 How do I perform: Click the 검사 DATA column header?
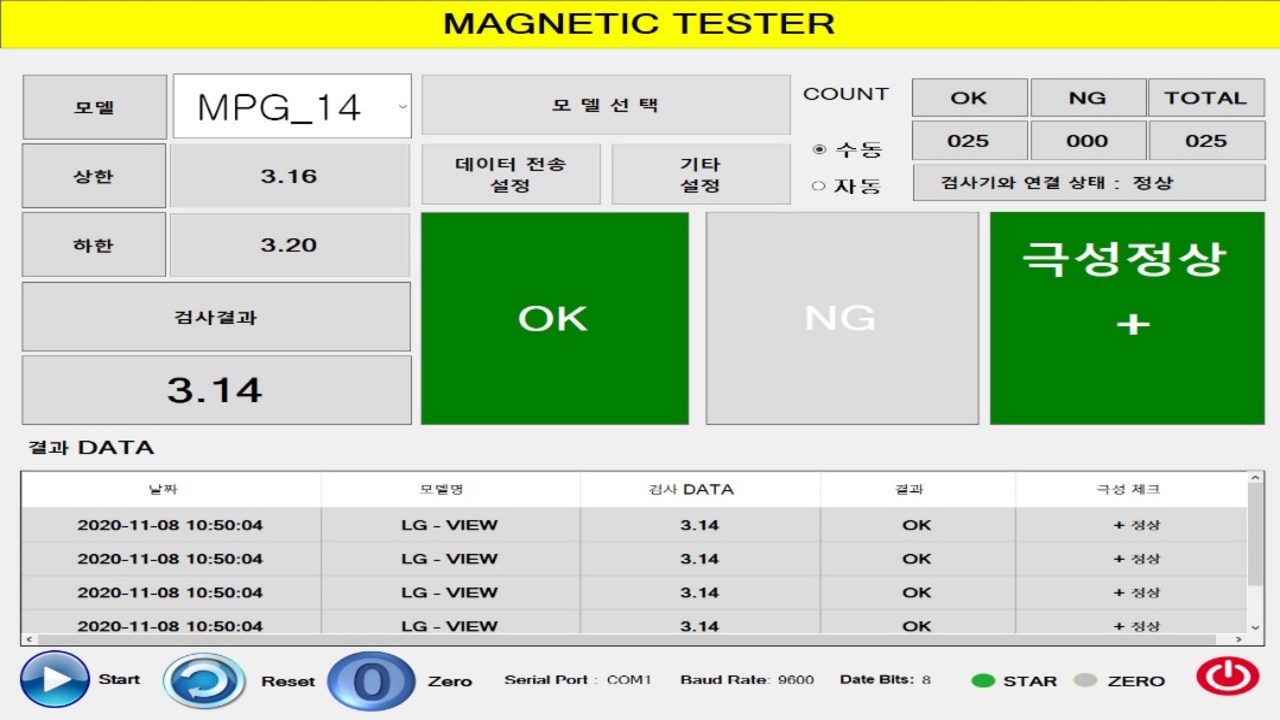pyautogui.click(x=700, y=489)
